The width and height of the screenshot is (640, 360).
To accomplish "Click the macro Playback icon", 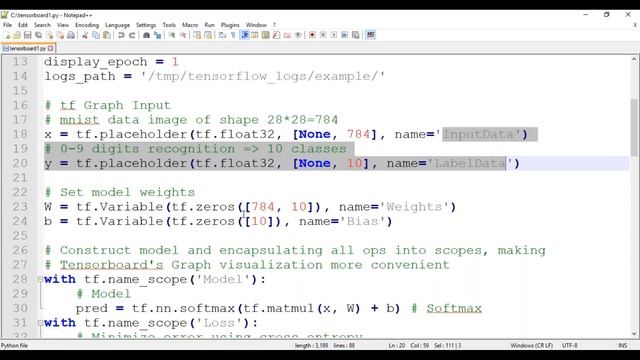I will tap(334, 35).
